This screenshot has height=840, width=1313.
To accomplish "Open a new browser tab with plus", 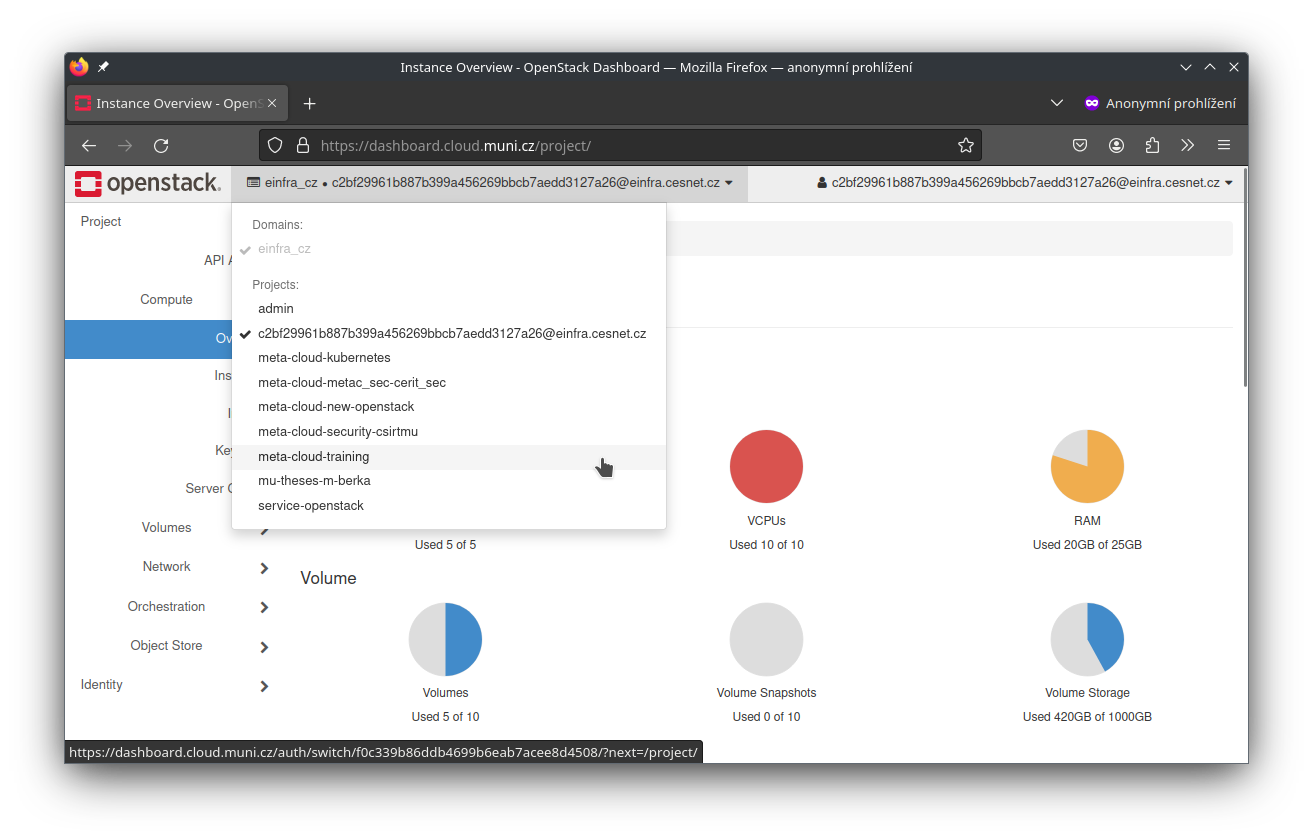I will 310,104.
